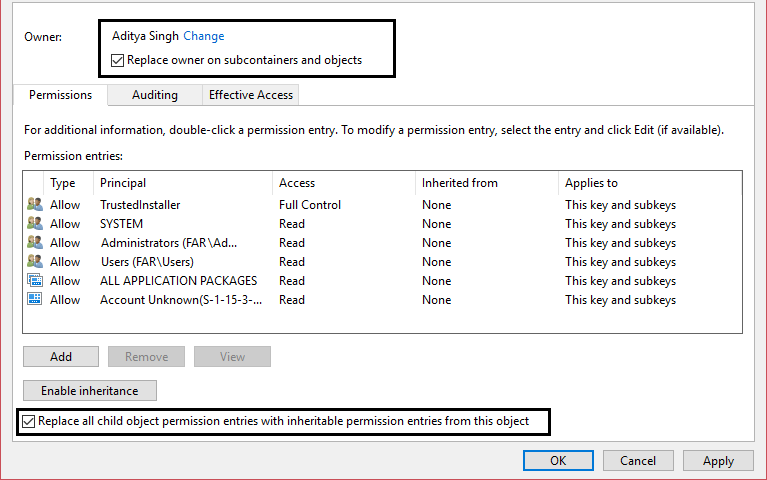This screenshot has width=767, height=480.
Task: Click the Administrators entry group icon
Action: pyautogui.click(x=35, y=243)
